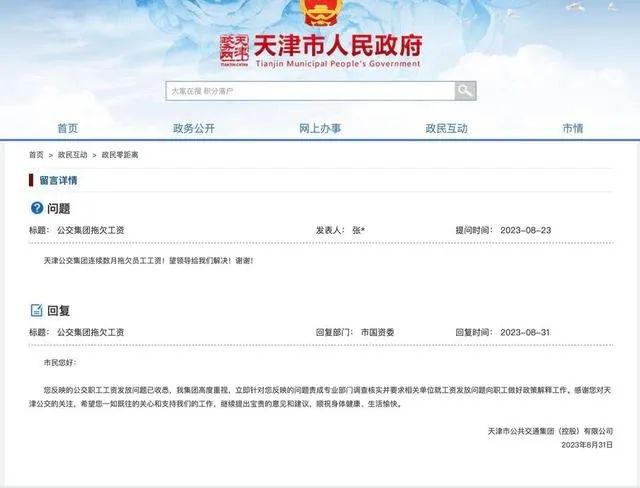Open the 市情 navigation tab
Image resolution: width=640 pixels, height=488 pixels.
tap(573, 129)
